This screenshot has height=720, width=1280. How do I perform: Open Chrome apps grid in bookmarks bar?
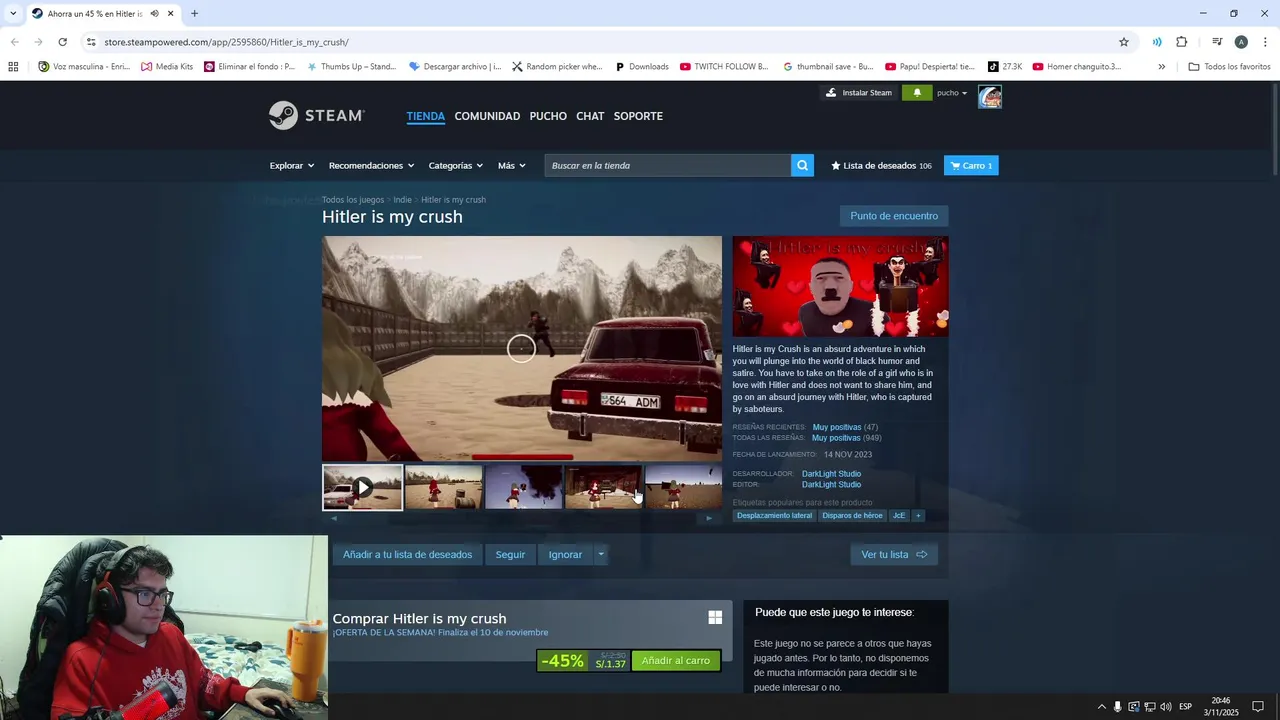point(13,67)
